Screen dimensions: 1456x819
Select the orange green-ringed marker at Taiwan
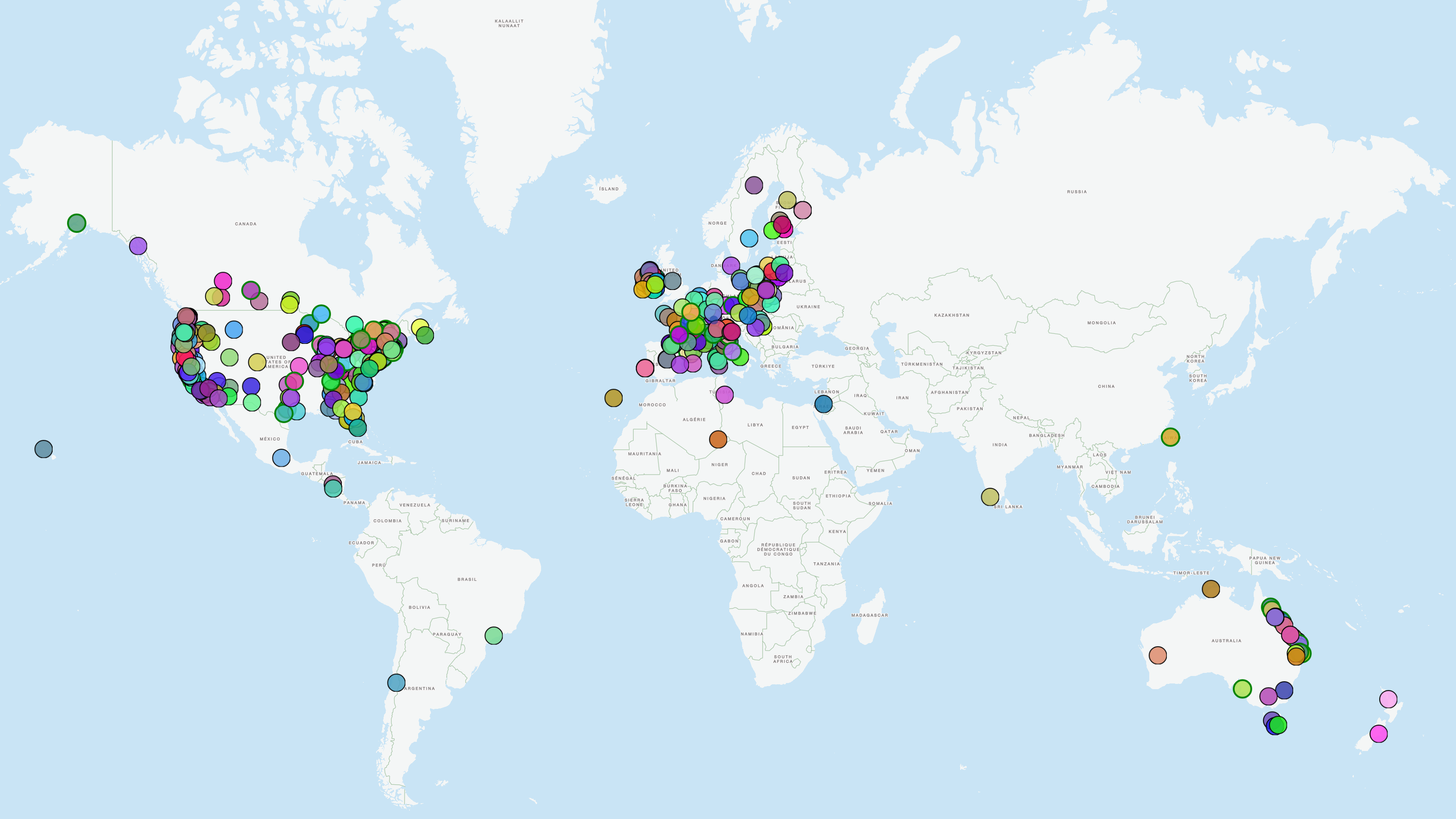point(1170,437)
